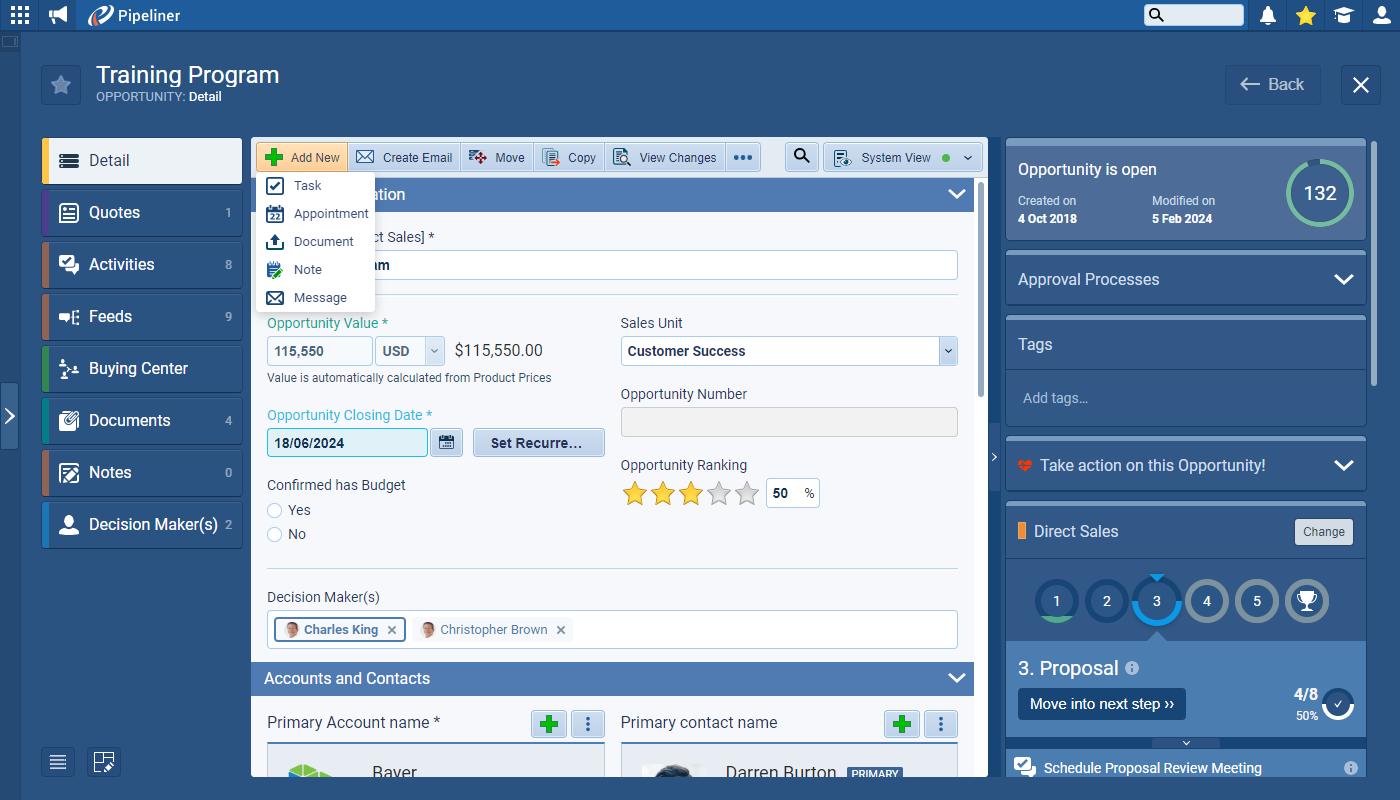Expand the Approval Processes panel
The width and height of the screenshot is (1400, 800).
tap(1343, 279)
